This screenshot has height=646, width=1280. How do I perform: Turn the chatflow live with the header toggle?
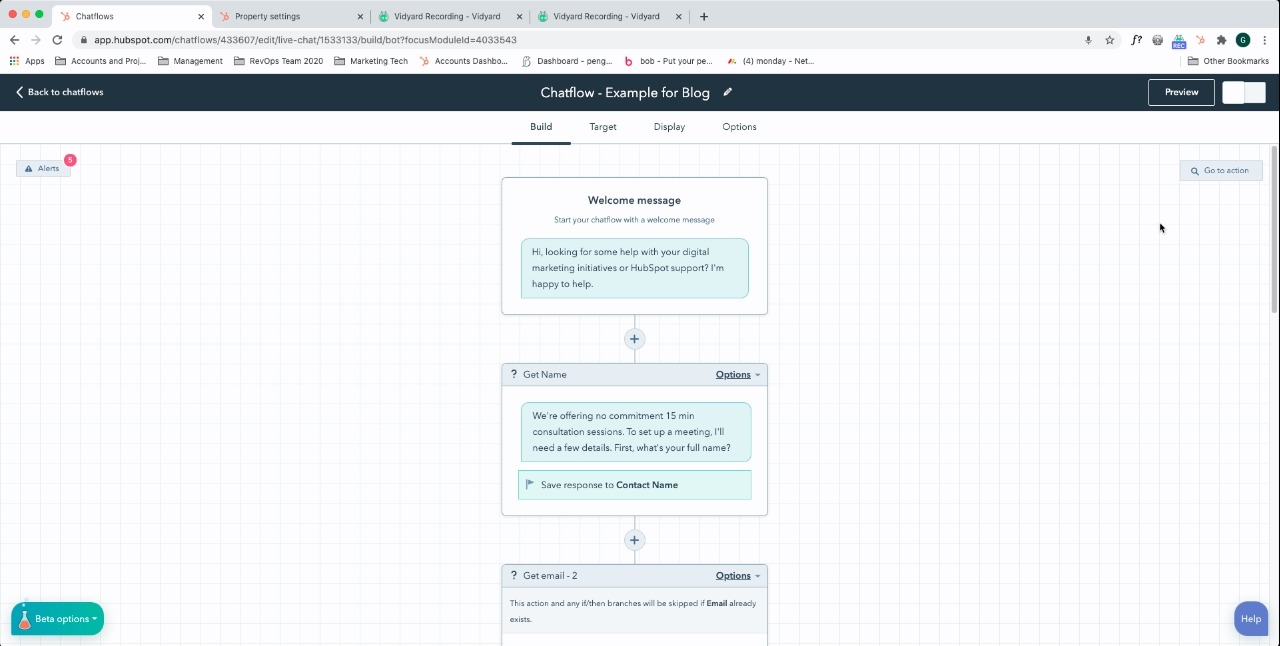(x=1244, y=92)
